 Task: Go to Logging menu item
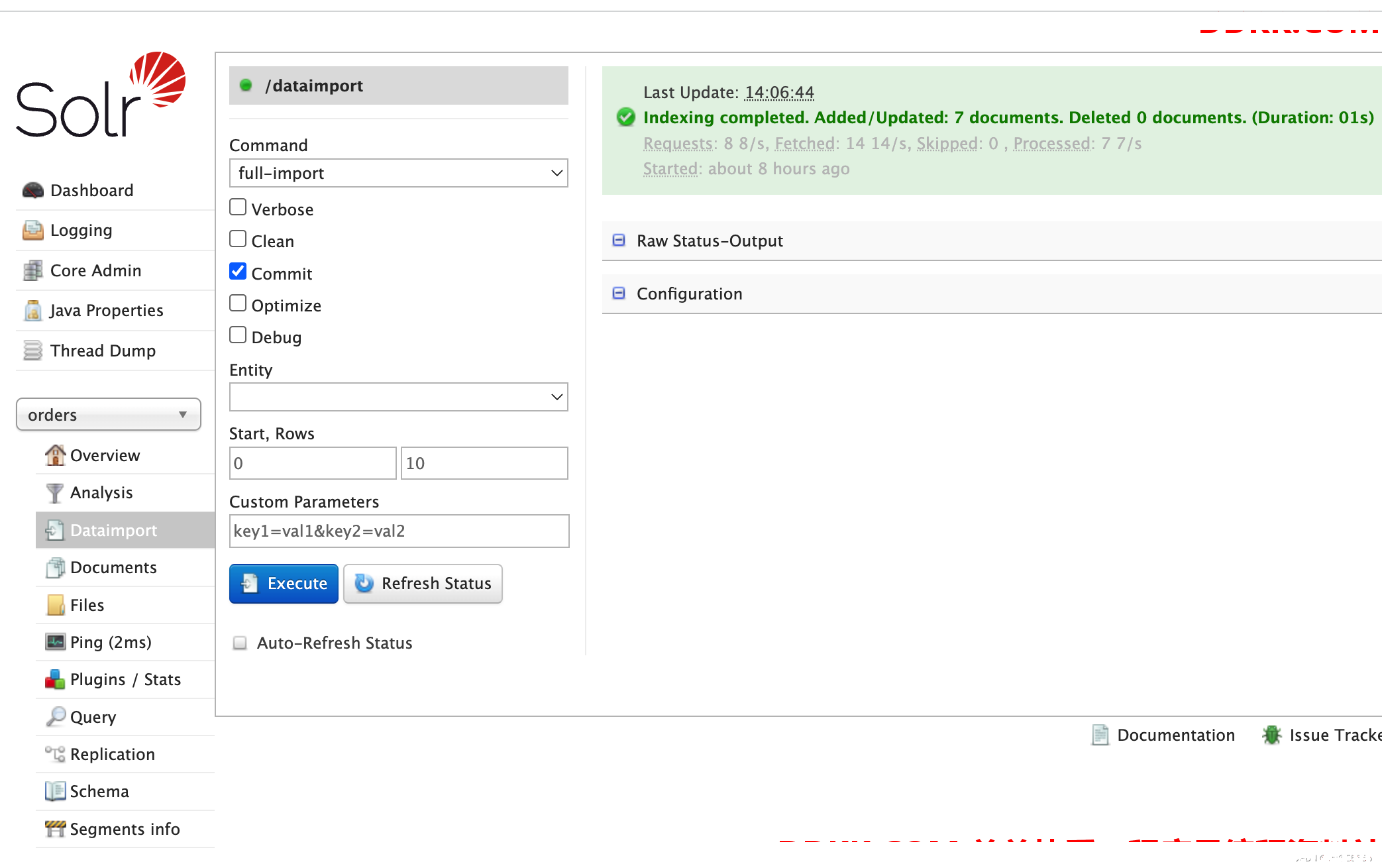click(x=81, y=230)
